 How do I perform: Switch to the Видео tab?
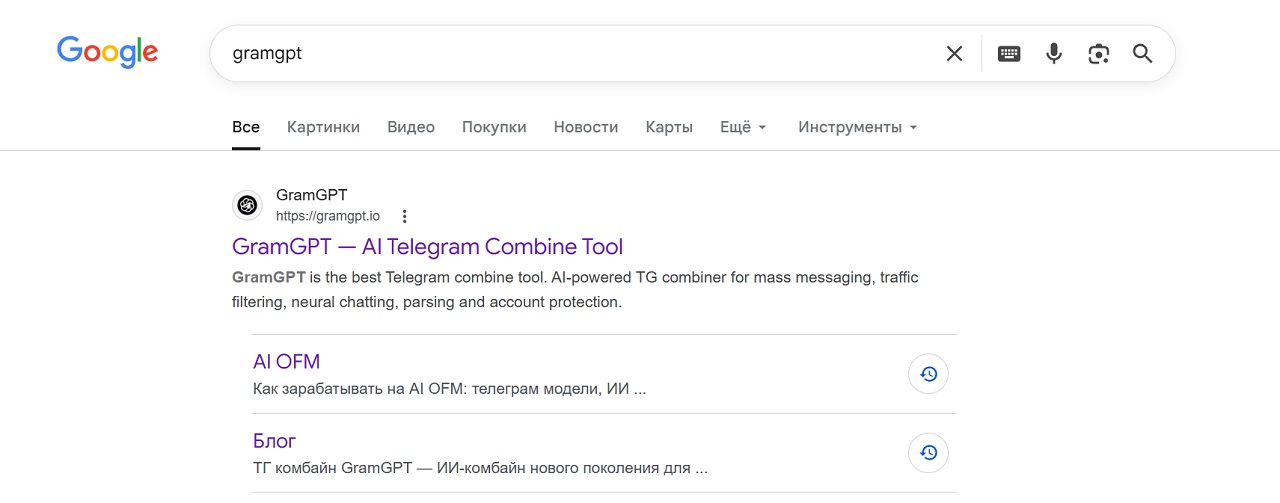411,127
